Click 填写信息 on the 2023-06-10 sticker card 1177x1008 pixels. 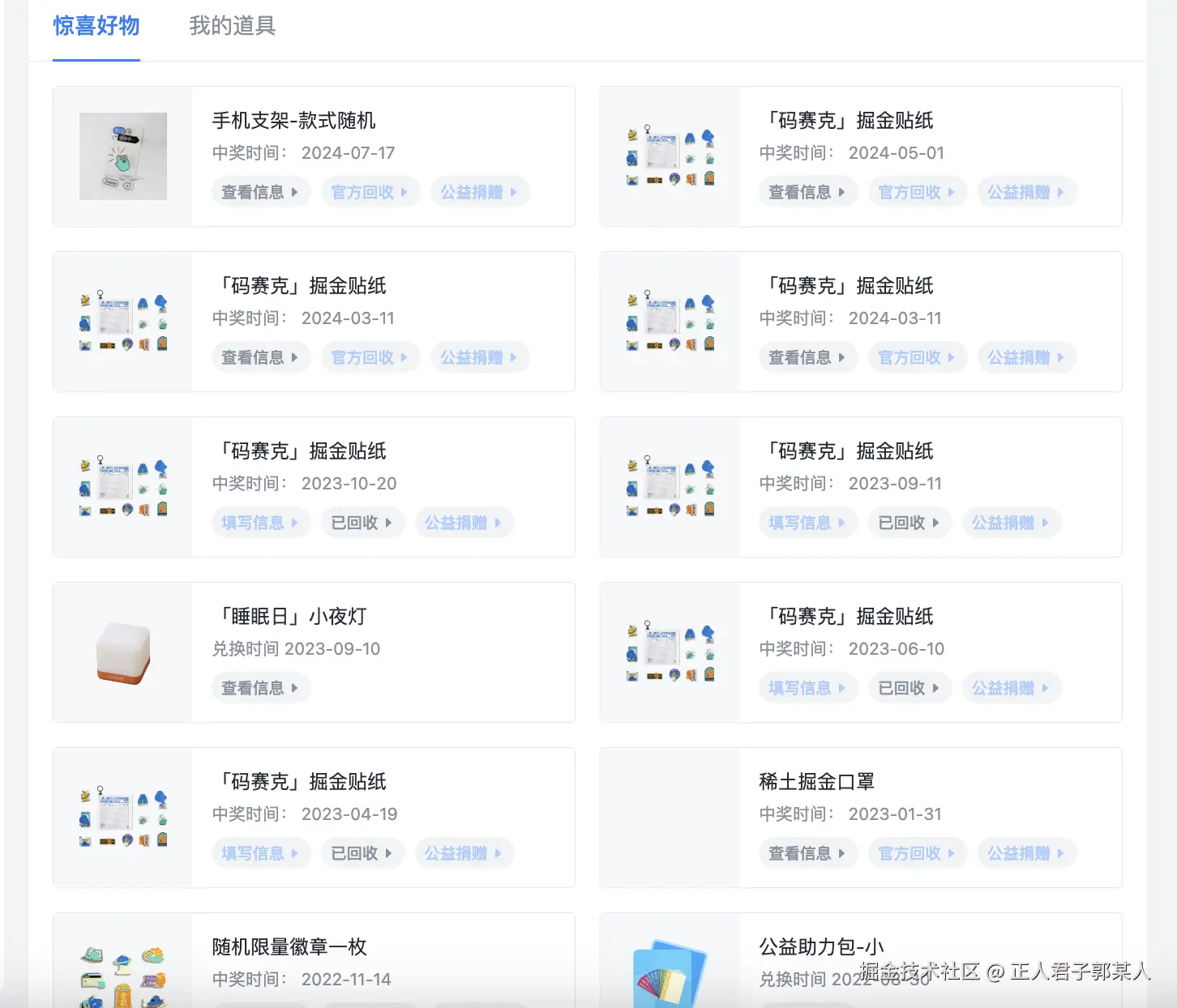pos(807,688)
